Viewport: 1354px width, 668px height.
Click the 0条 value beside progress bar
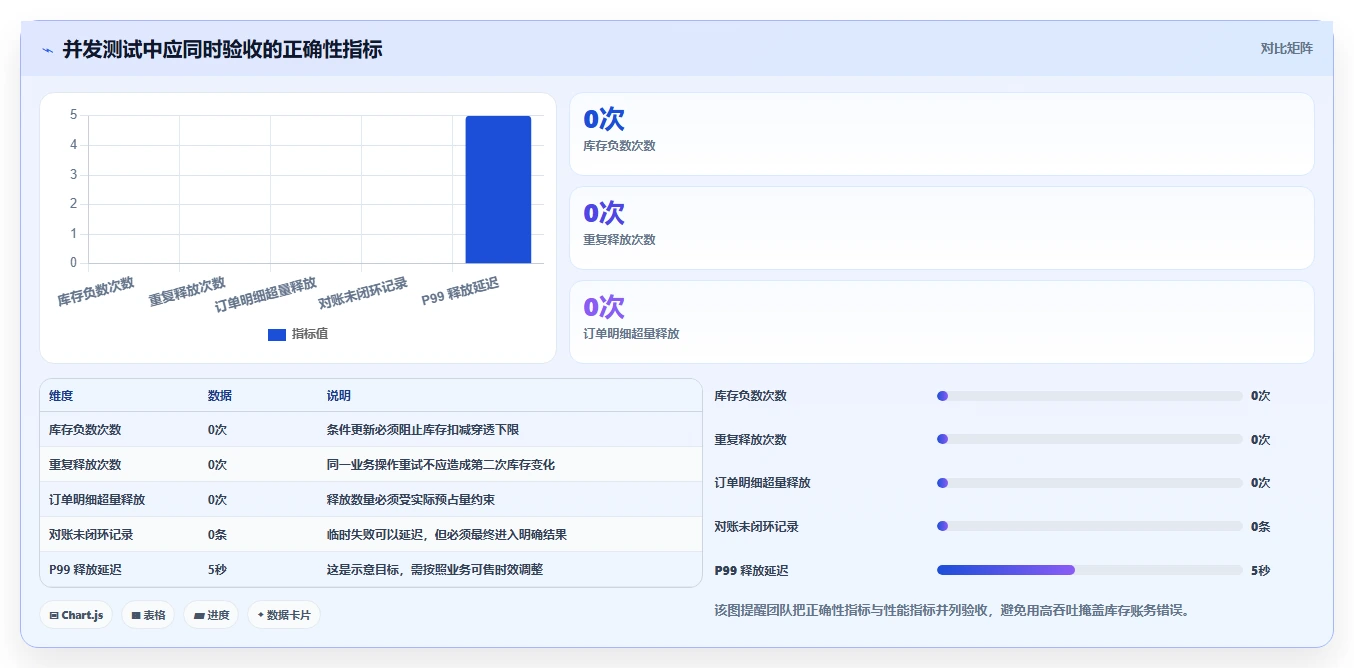[1260, 527]
